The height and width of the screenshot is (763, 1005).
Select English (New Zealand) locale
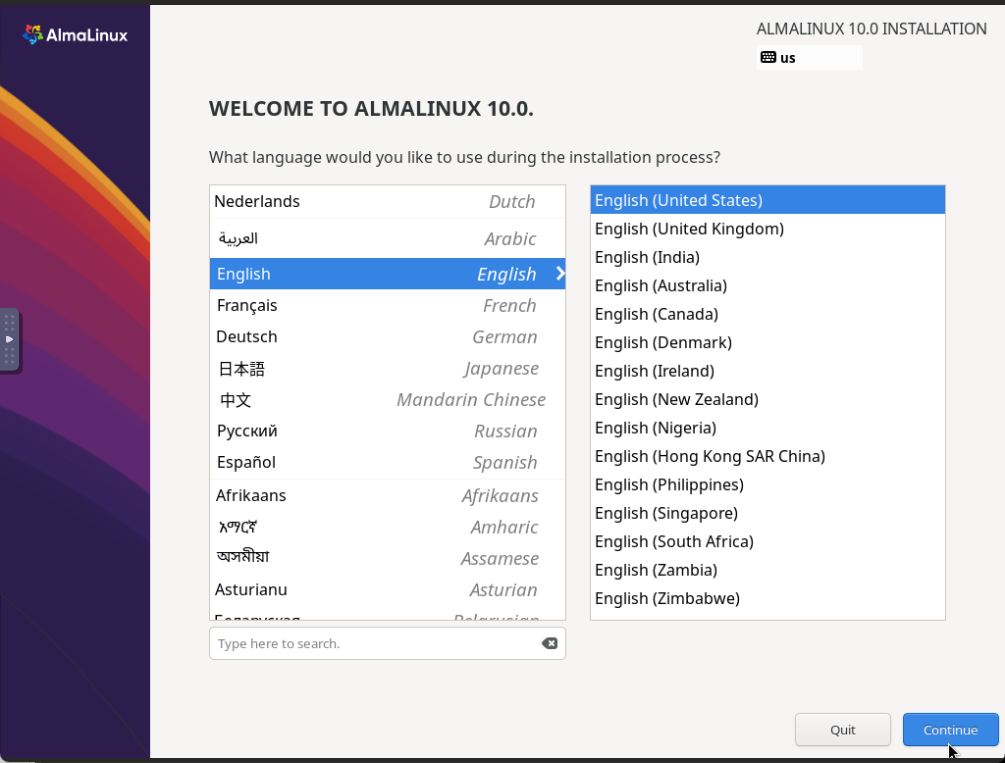tap(767, 399)
